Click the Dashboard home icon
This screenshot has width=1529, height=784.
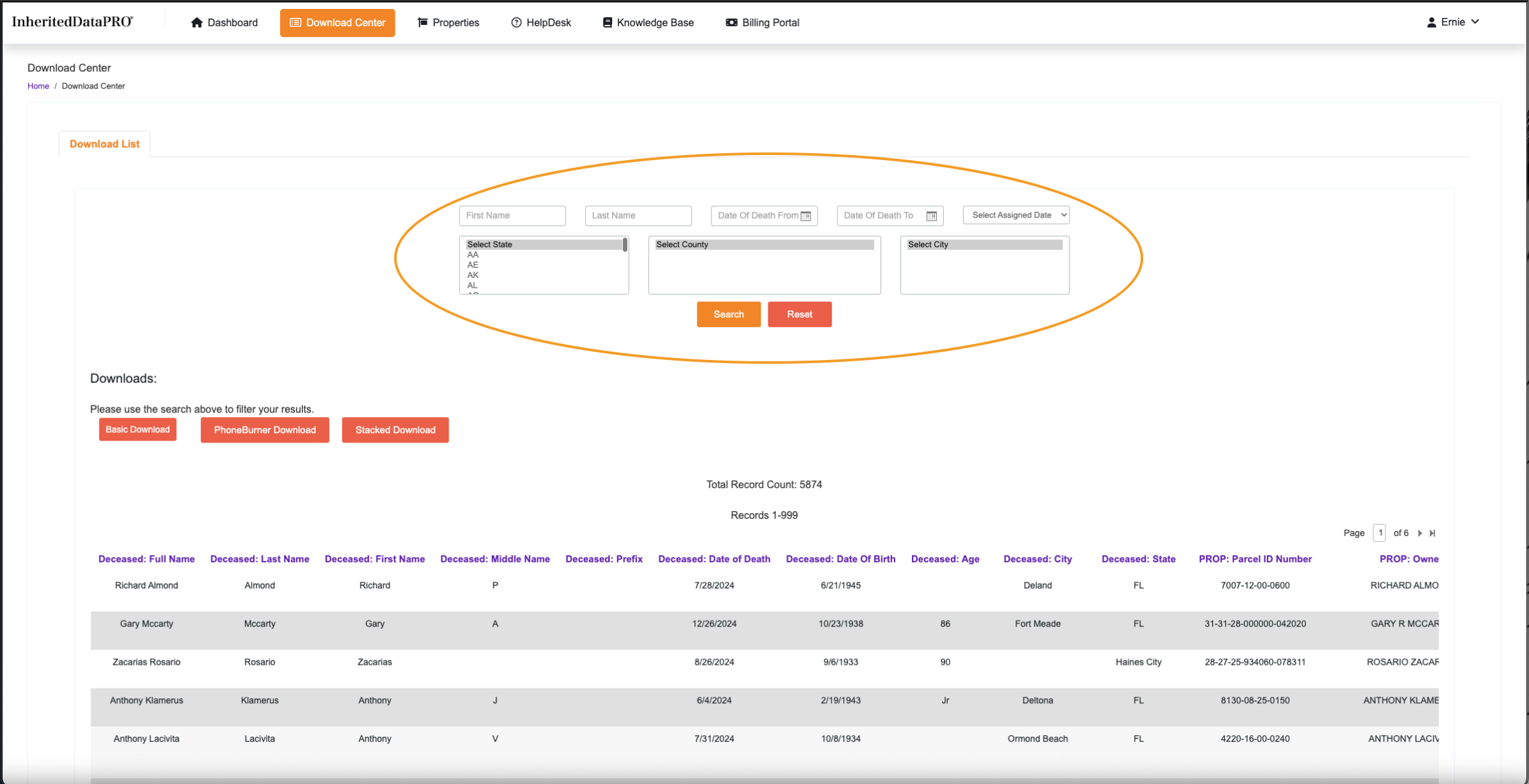(x=197, y=22)
